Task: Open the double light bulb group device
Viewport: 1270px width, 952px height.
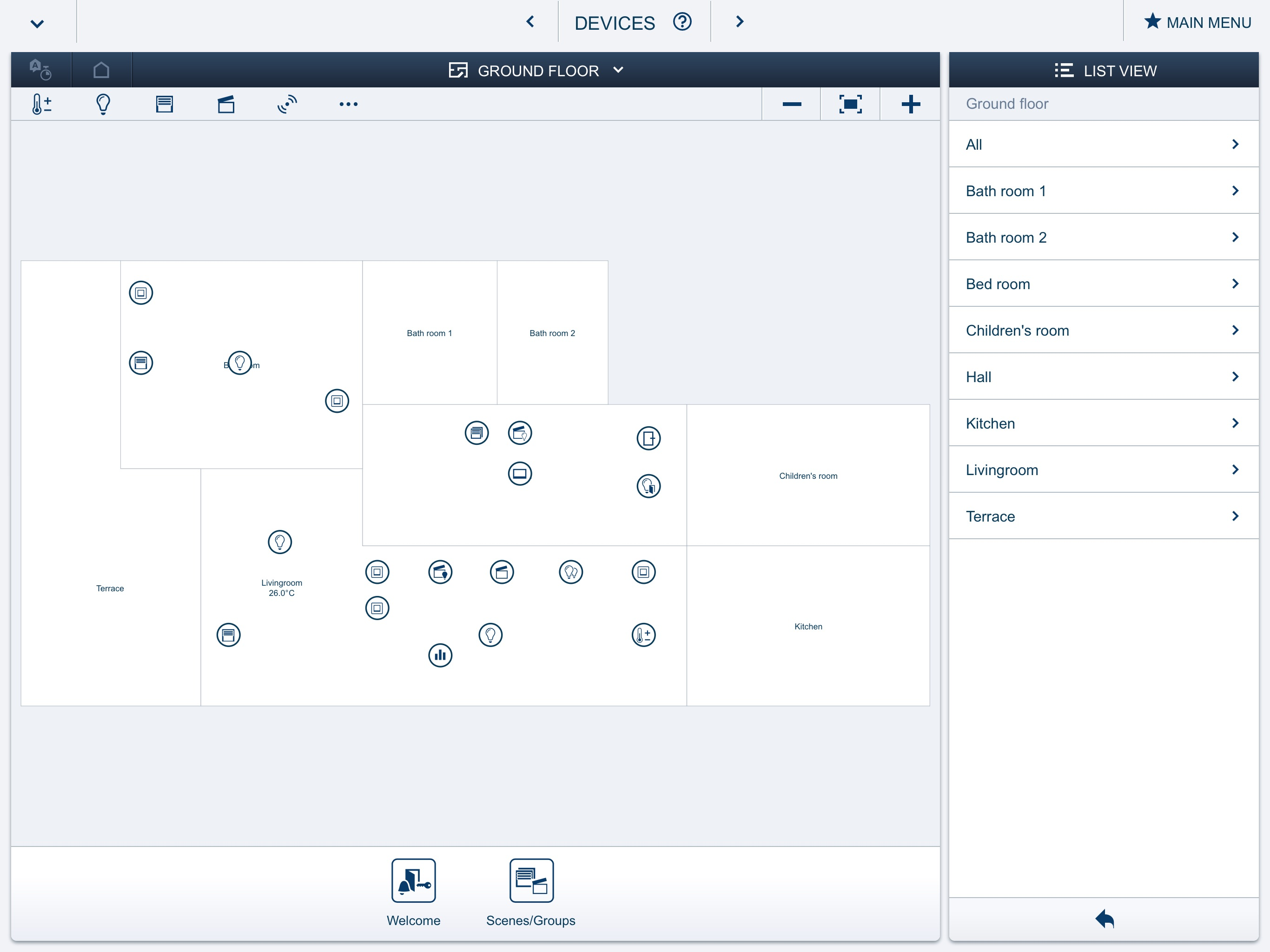Action: click(571, 572)
